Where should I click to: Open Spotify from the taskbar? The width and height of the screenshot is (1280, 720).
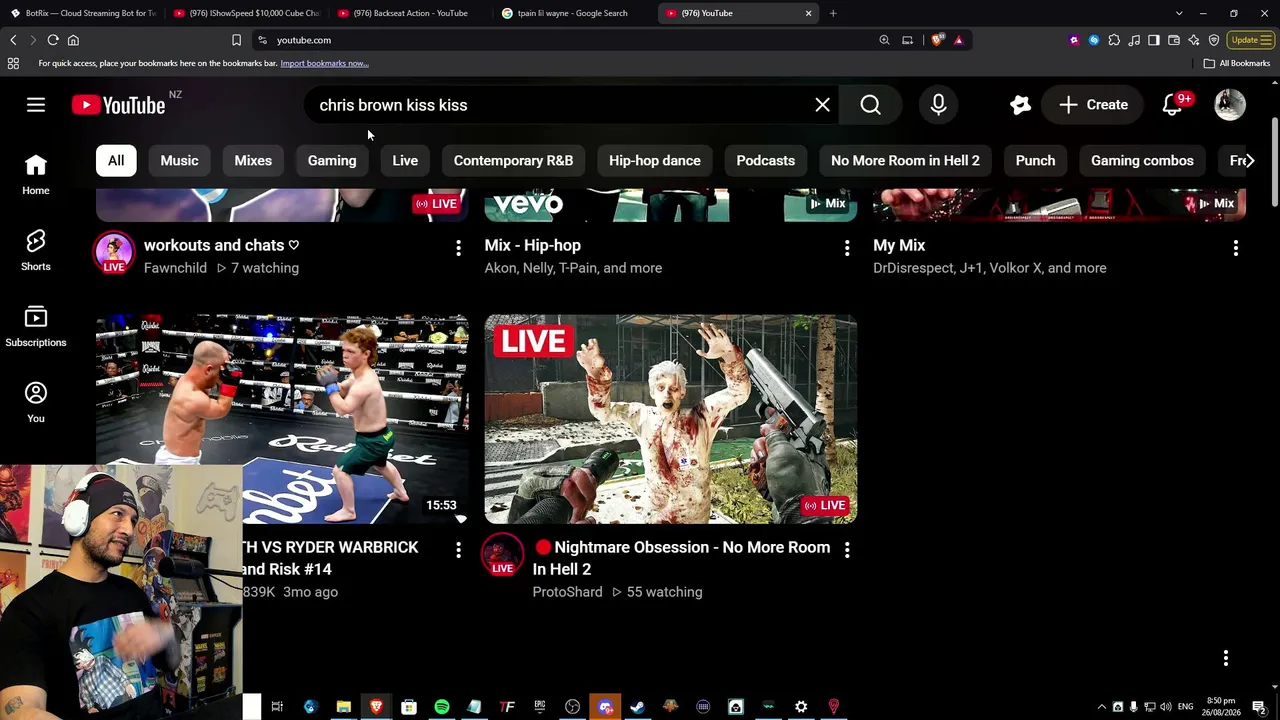coord(441,707)
